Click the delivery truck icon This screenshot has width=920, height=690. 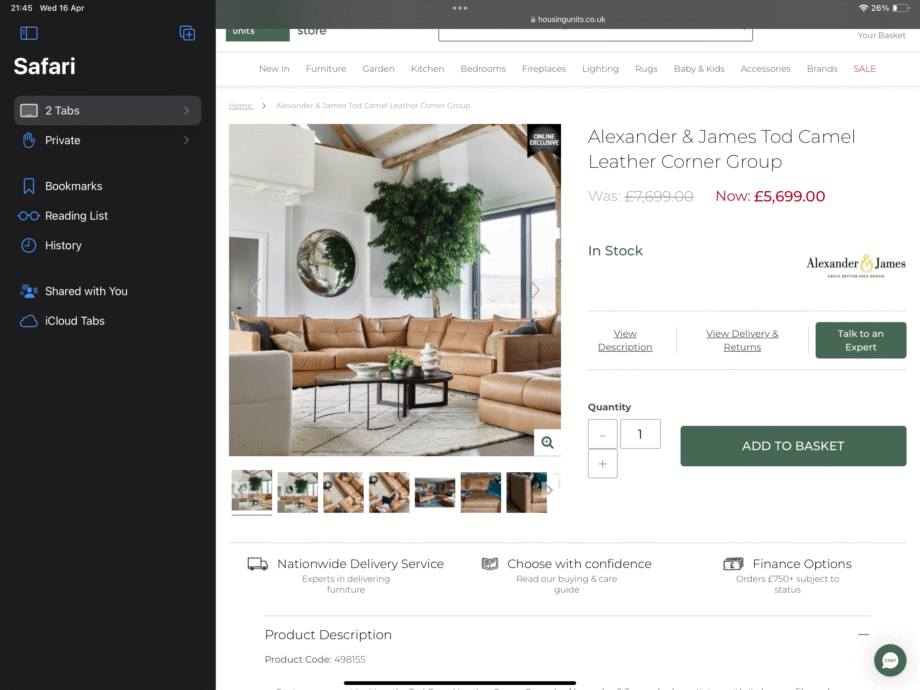pyautogui.click(x=258, y=564)
